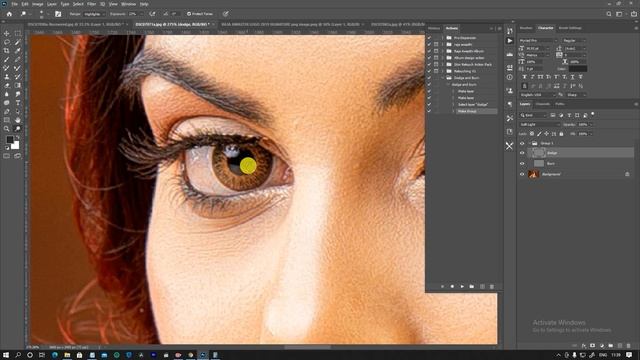Apply Faux Bold in Character panel
The width and height of the screenshot is (640, 360).
click(524, 77)
